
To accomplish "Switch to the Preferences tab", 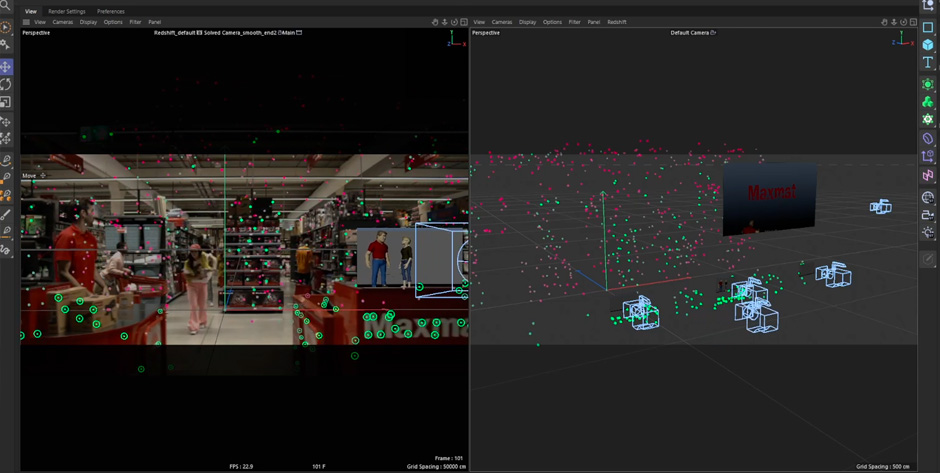I will 110,11.
